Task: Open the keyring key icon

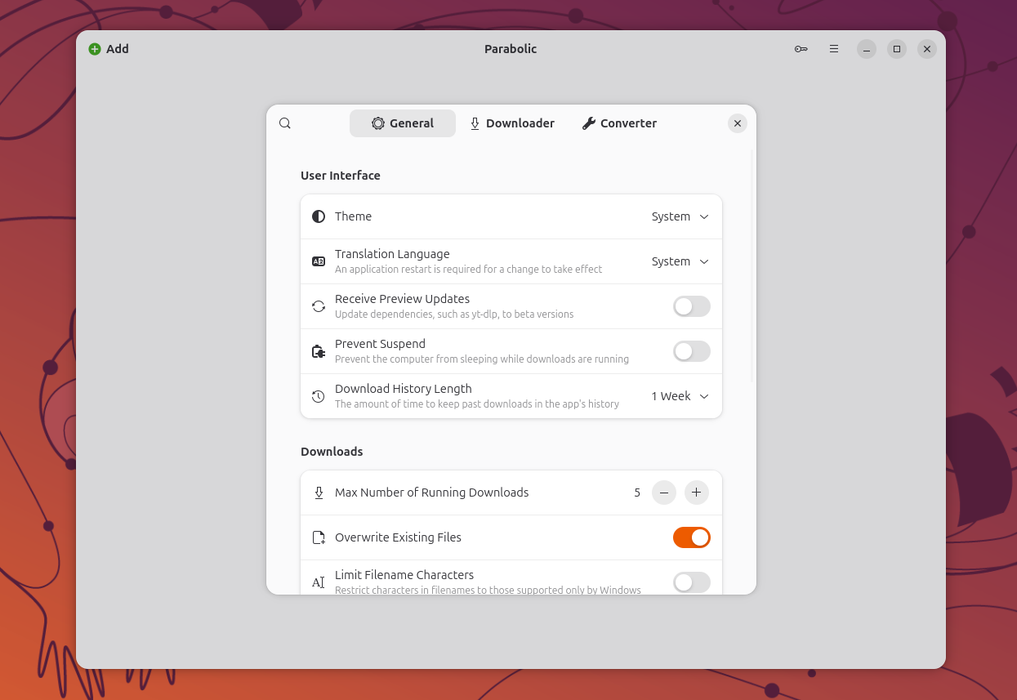Action: [x=801, y=49]
